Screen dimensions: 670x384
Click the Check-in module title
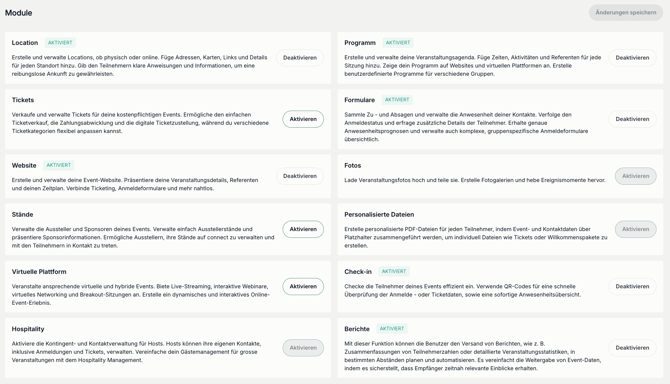358,272
